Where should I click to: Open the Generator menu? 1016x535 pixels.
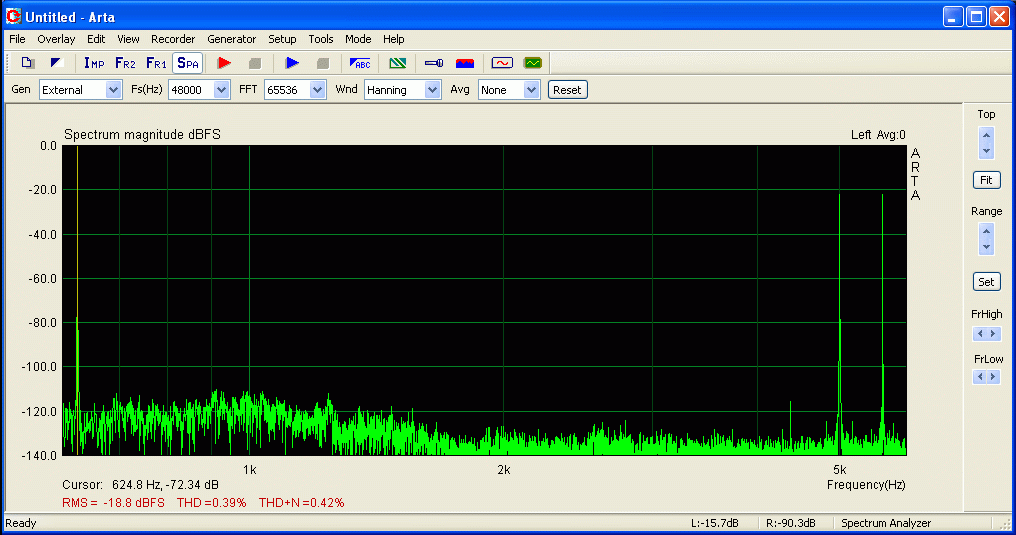[x=231, y=40]
